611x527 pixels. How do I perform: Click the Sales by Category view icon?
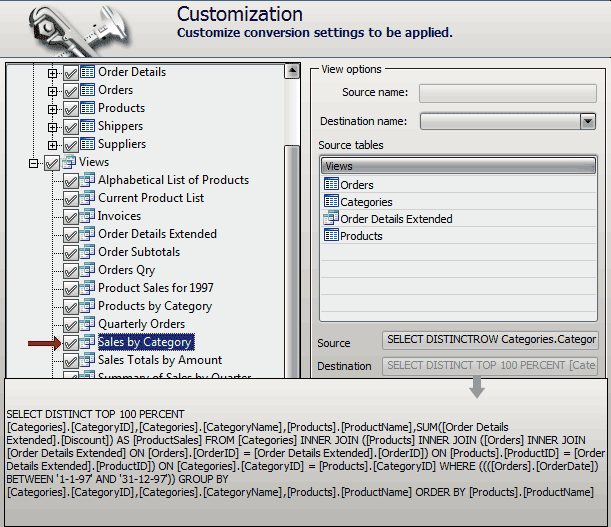click(87, 342)
